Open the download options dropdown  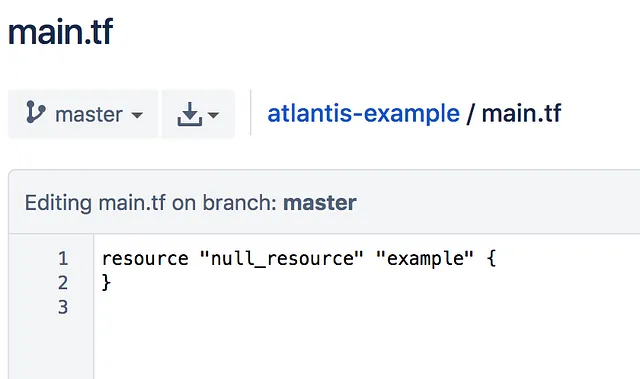pos(198,114)
